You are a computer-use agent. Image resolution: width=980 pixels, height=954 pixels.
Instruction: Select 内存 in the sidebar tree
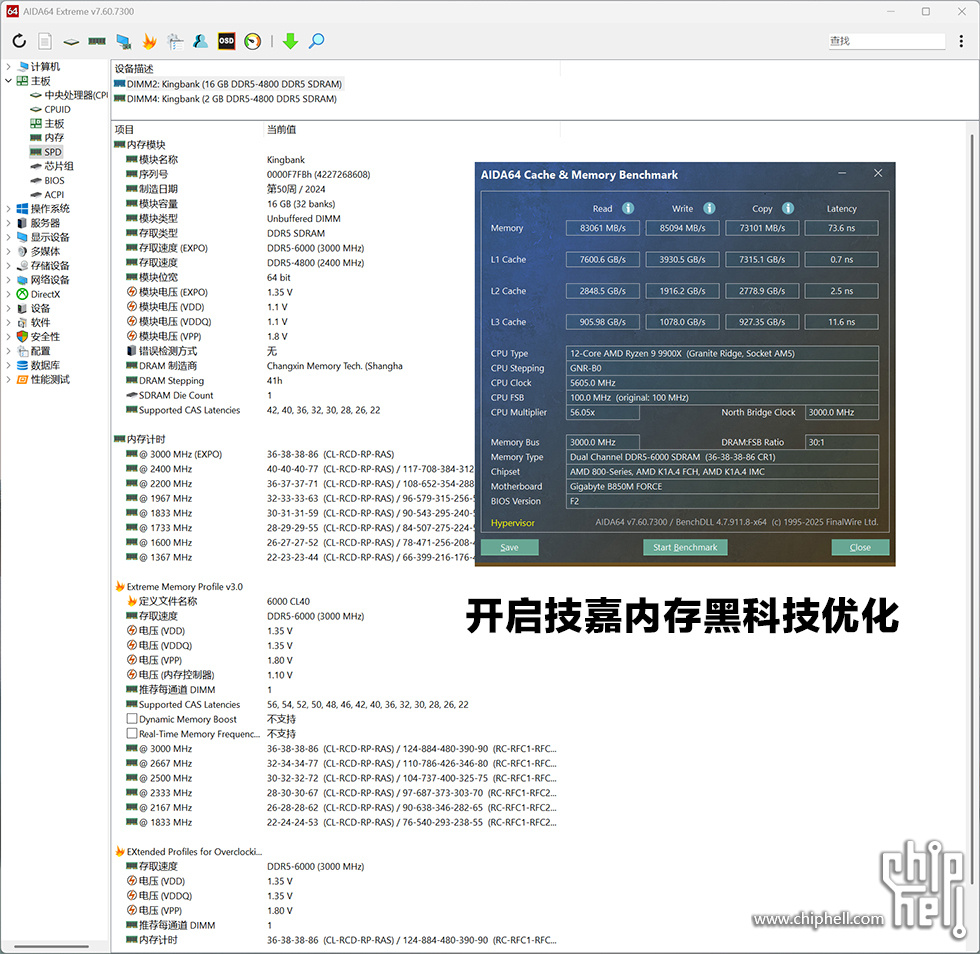pyautogui.click(x=54, y=138)
